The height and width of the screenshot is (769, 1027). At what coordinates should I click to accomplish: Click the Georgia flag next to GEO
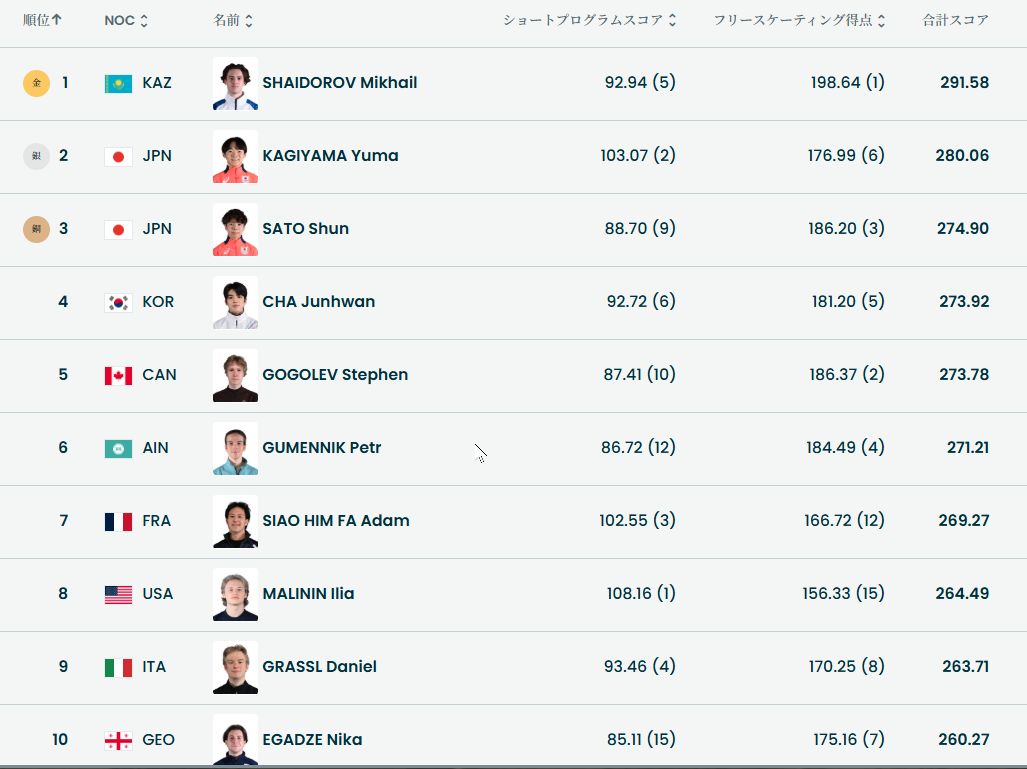tap(118, 740)
